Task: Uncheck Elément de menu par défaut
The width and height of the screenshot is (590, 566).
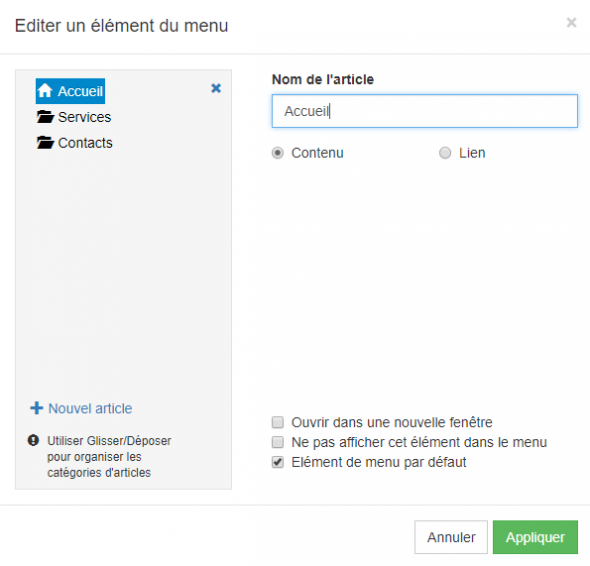Action: [x=278, y=462]
